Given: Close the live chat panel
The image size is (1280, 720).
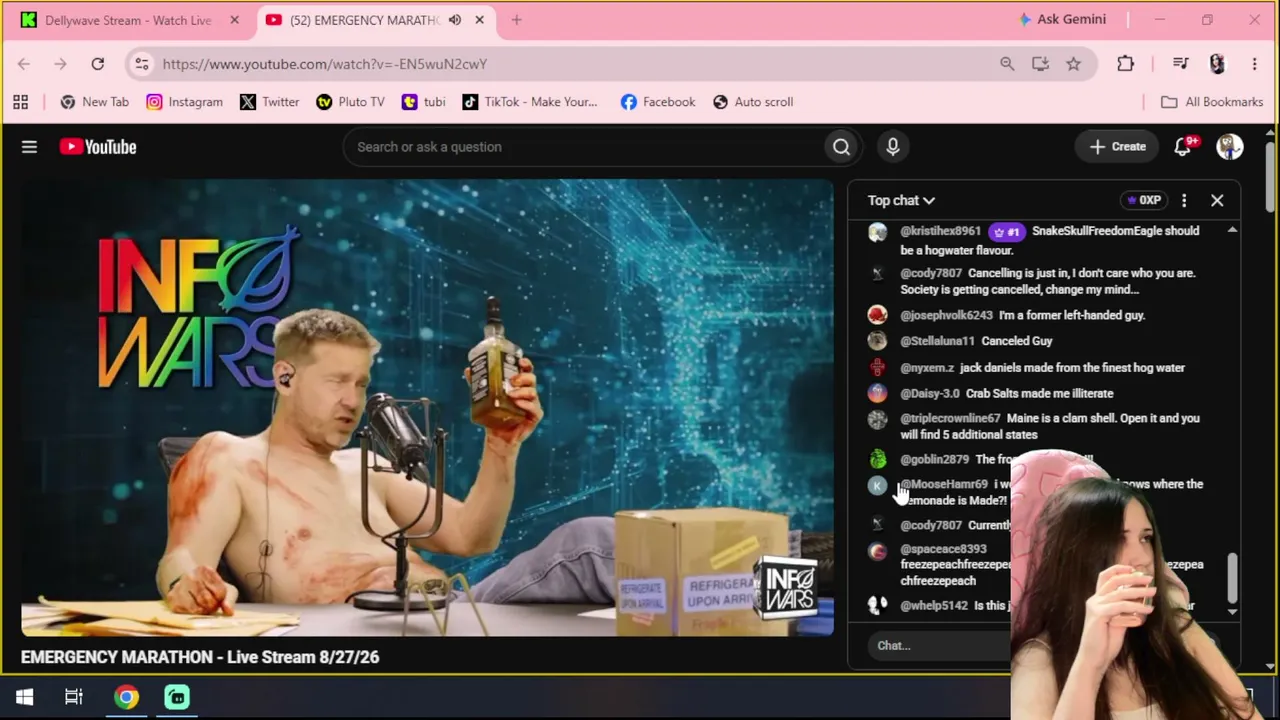Looking at the screenshot, I should 1217,200.
